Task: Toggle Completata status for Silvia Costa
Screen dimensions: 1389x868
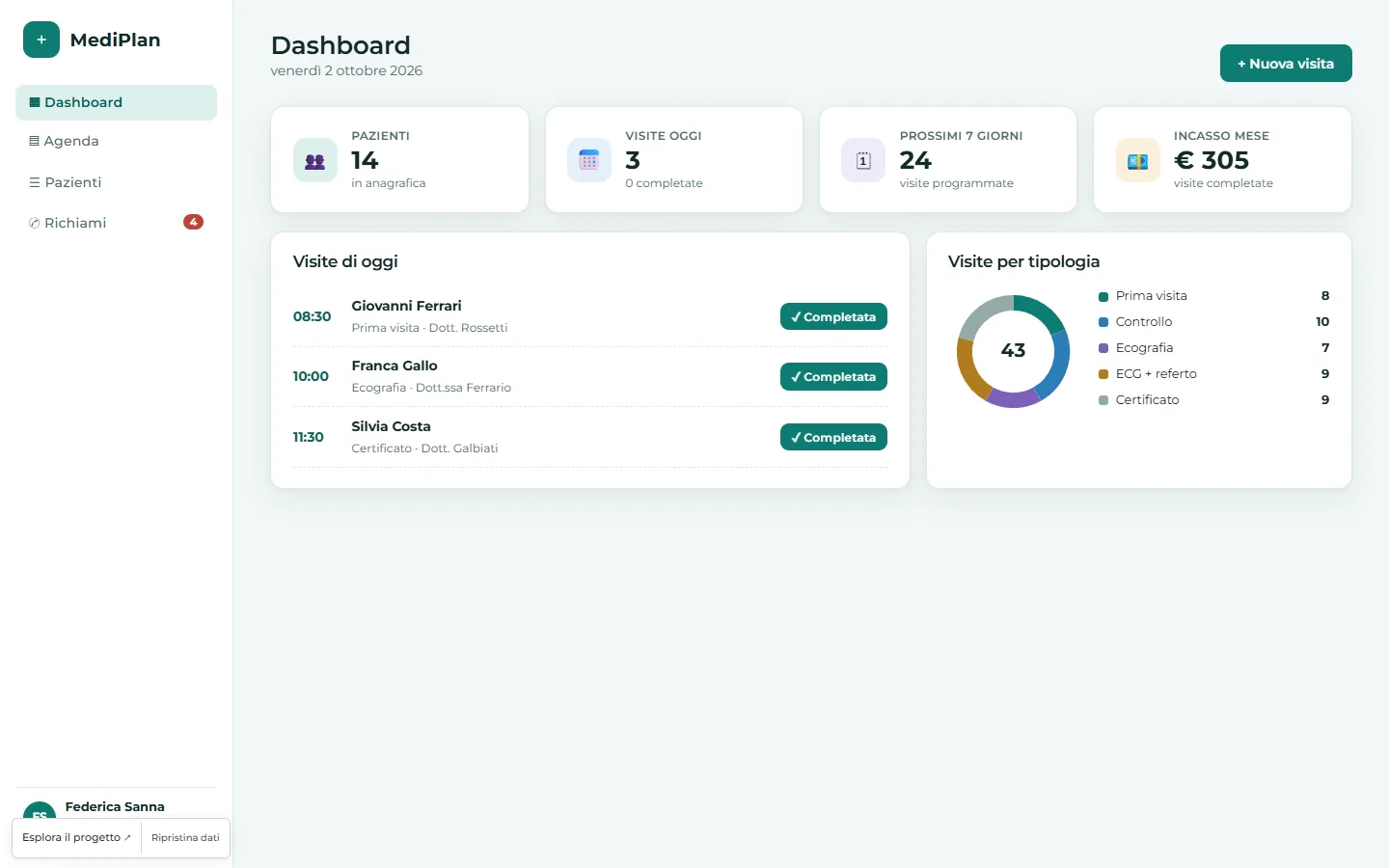Action: tap(833, 437)
